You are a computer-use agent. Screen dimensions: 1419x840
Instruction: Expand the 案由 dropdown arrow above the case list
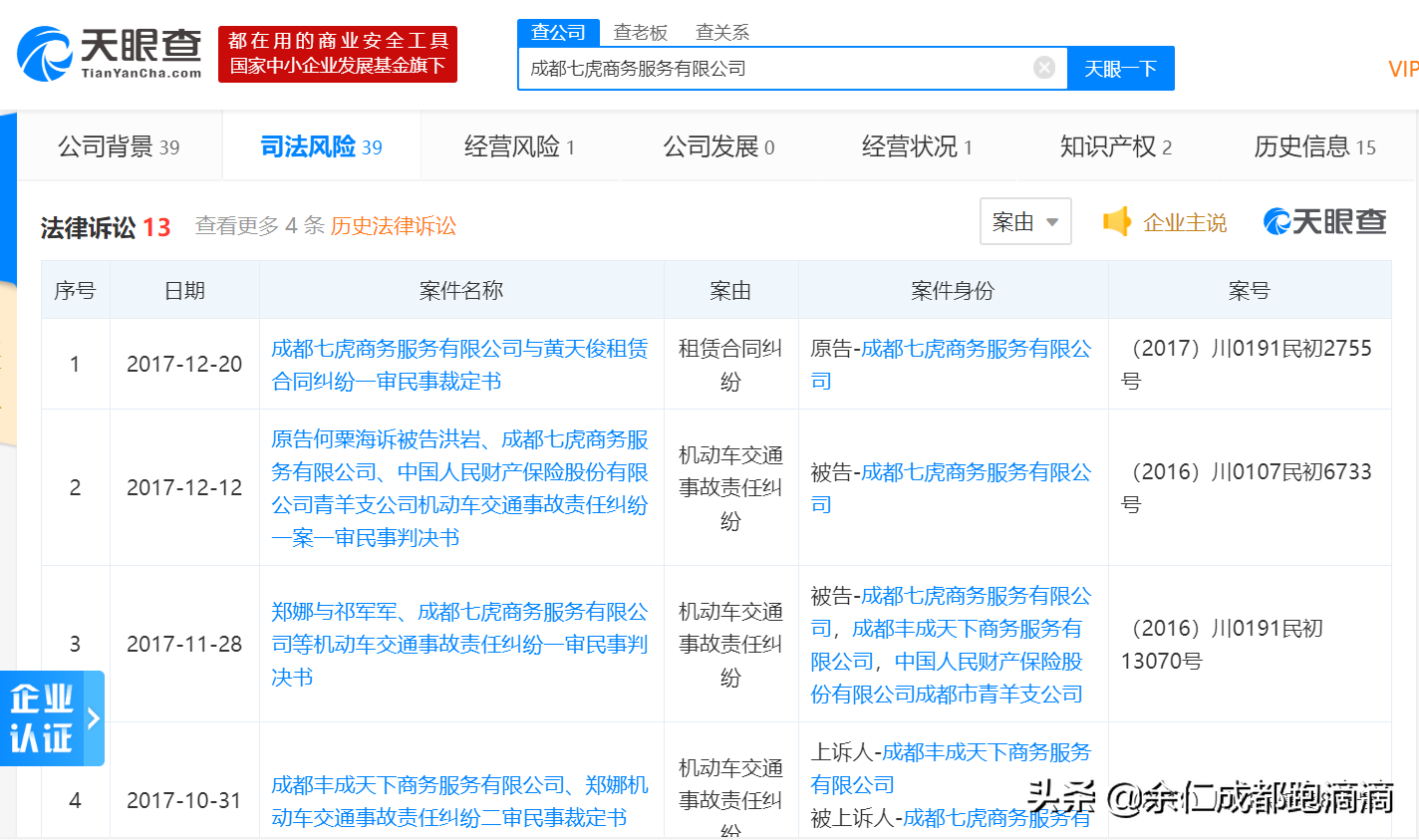1052,223
